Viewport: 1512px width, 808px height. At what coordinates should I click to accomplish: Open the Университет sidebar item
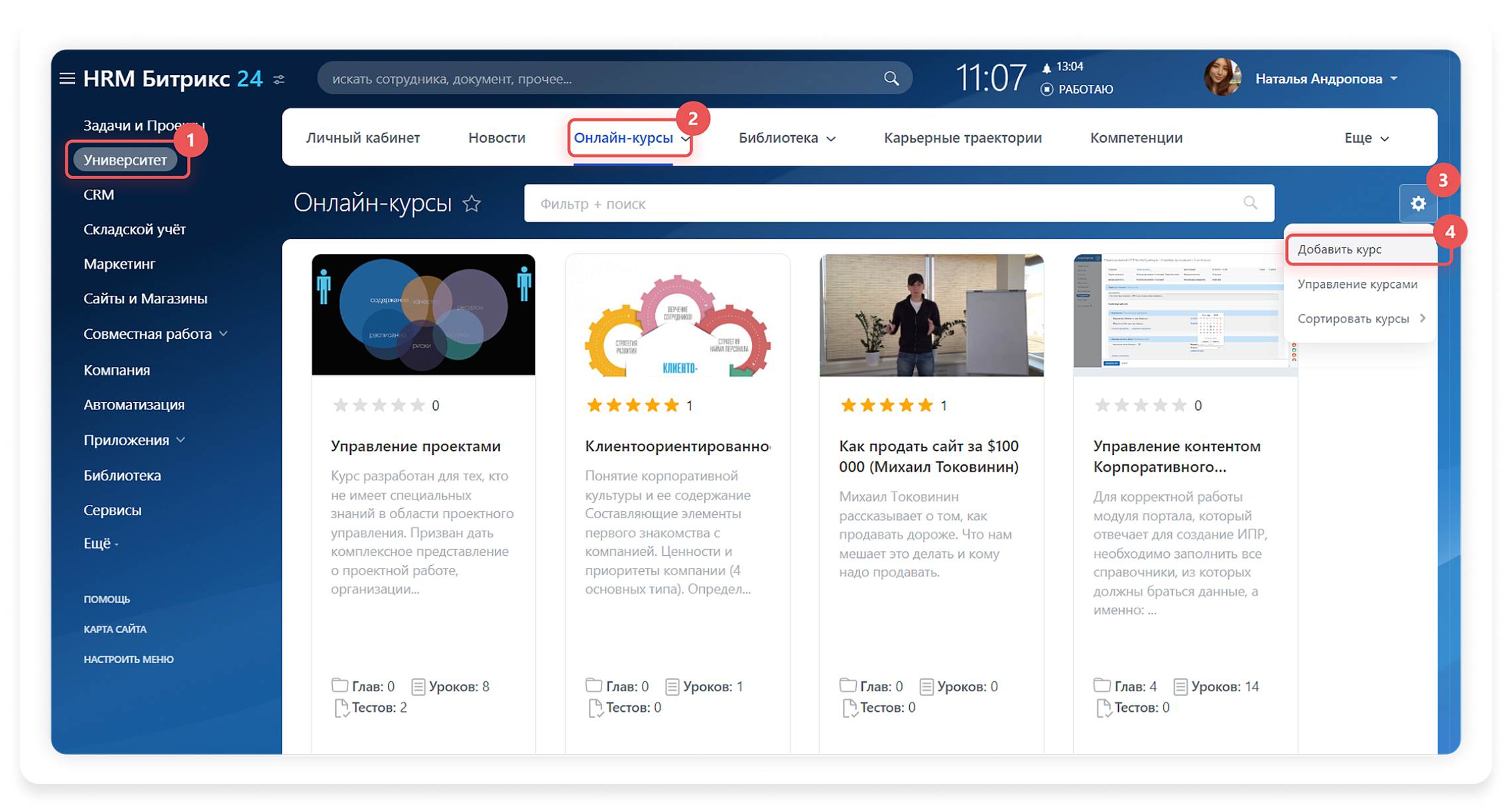(125, 160)
